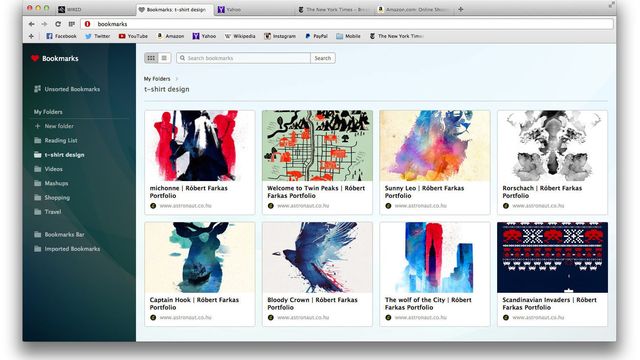Switch to list view
Viewport: 640px width, 360px height.
click(164, 58)
